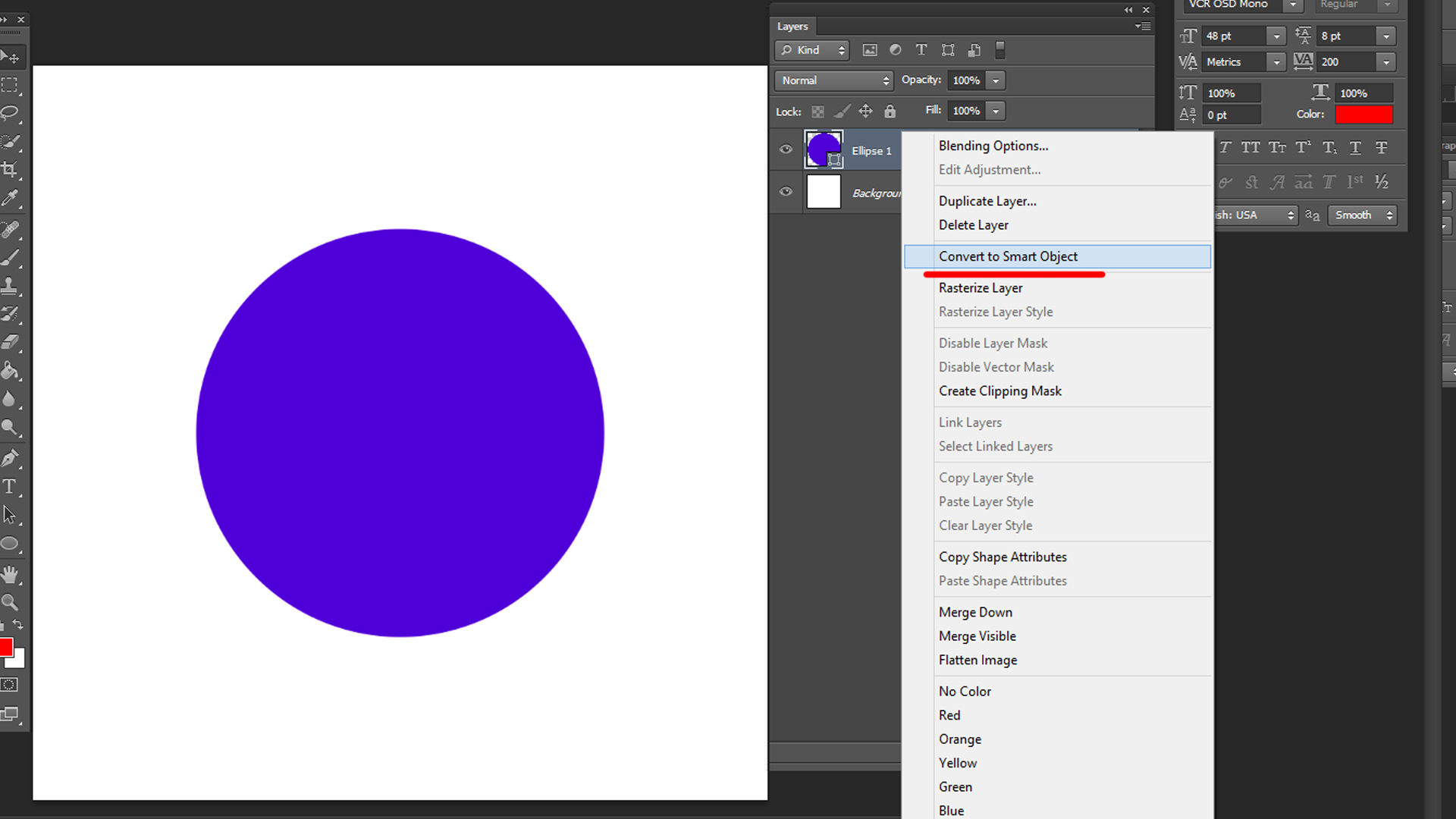Select the Dodge tool
The height and width of the screenshot is (819, 1456).
pos(10,428)
